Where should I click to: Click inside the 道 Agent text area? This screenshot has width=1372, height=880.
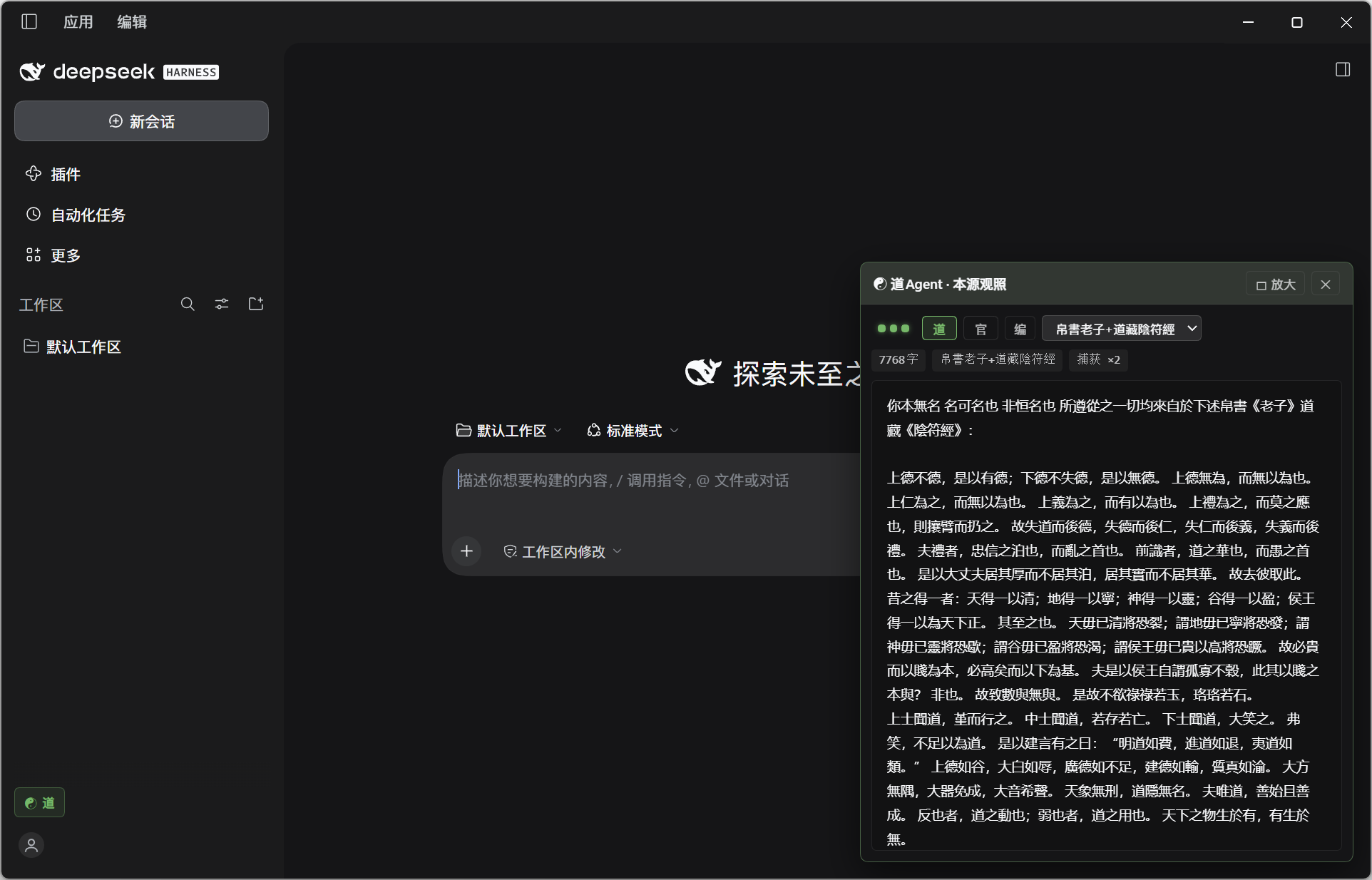1107,615
